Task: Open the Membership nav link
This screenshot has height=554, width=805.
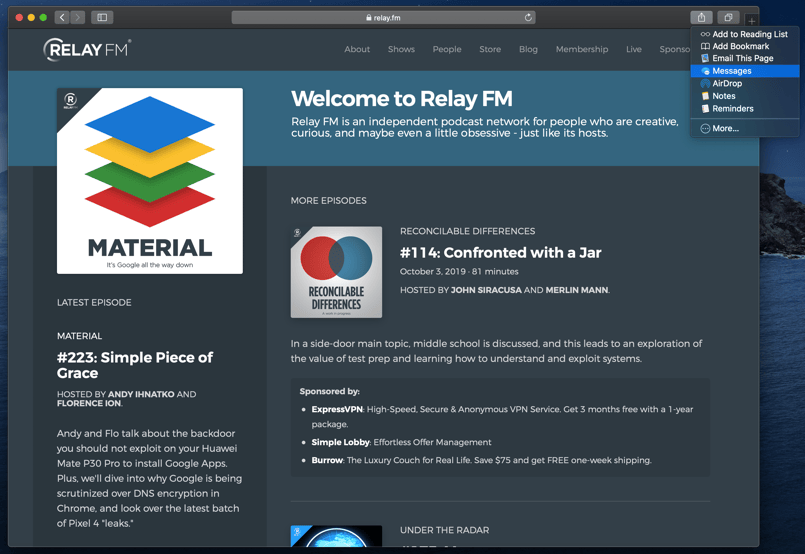Action: pos(582,49)
